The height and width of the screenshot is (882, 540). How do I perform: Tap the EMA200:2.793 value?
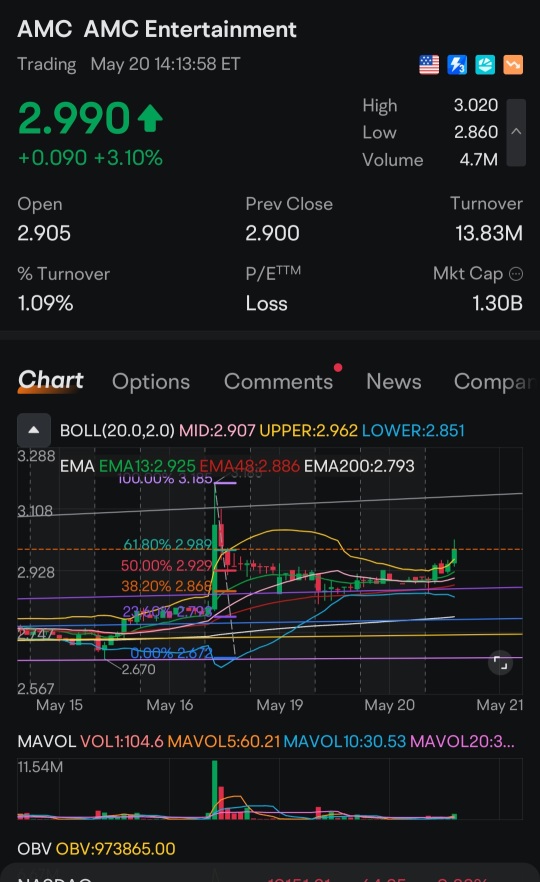point(359,466)
